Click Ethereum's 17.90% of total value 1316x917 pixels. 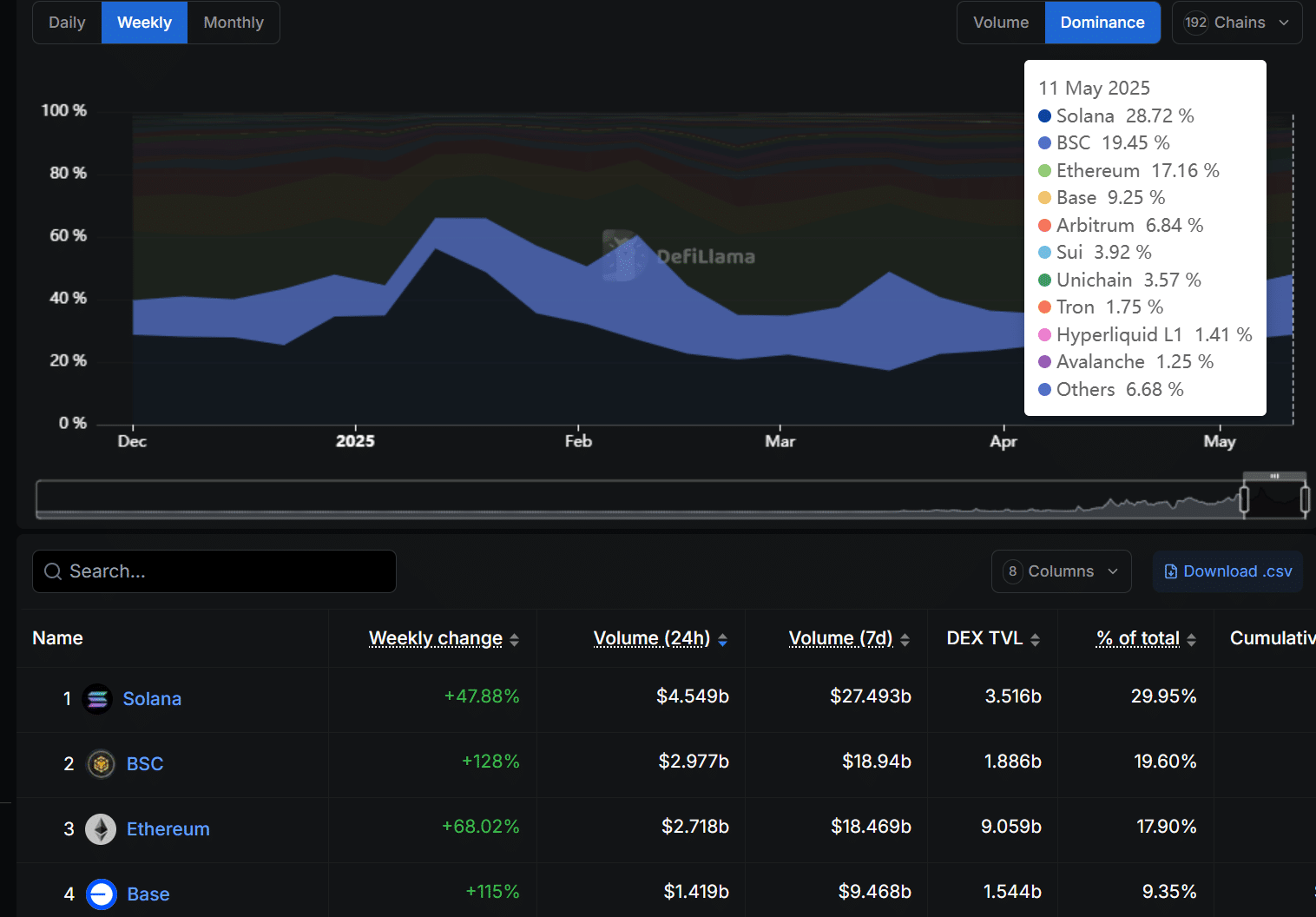(1167, 827)
